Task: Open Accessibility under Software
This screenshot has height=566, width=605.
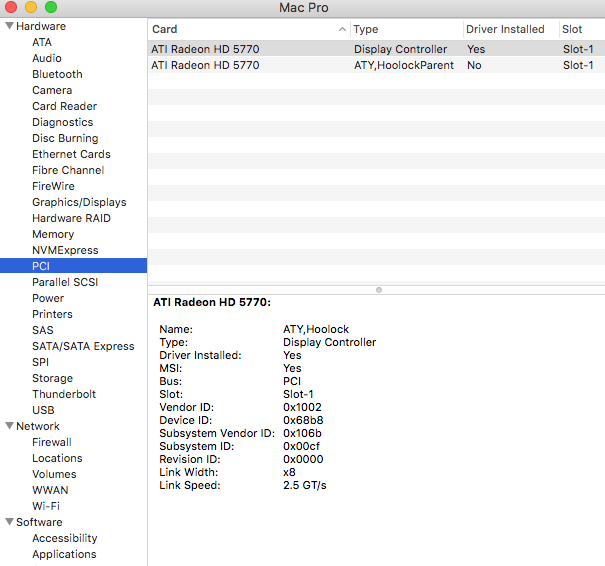Action: coord(64,538)
